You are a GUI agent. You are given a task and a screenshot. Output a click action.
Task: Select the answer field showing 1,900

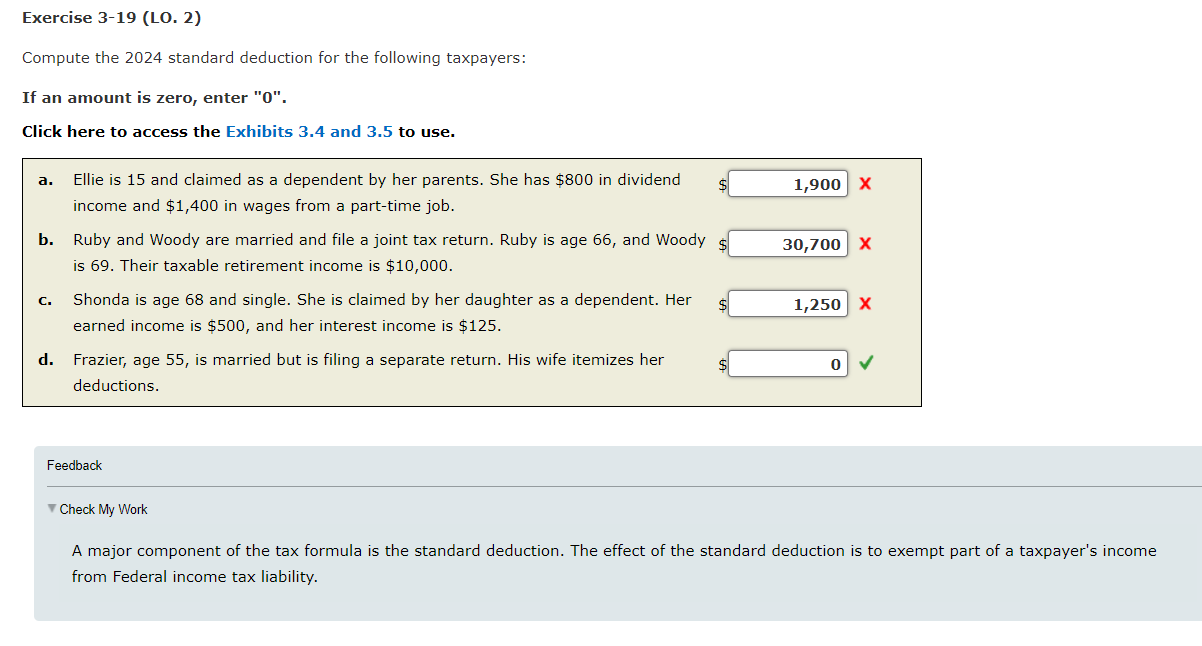[788, 184]
